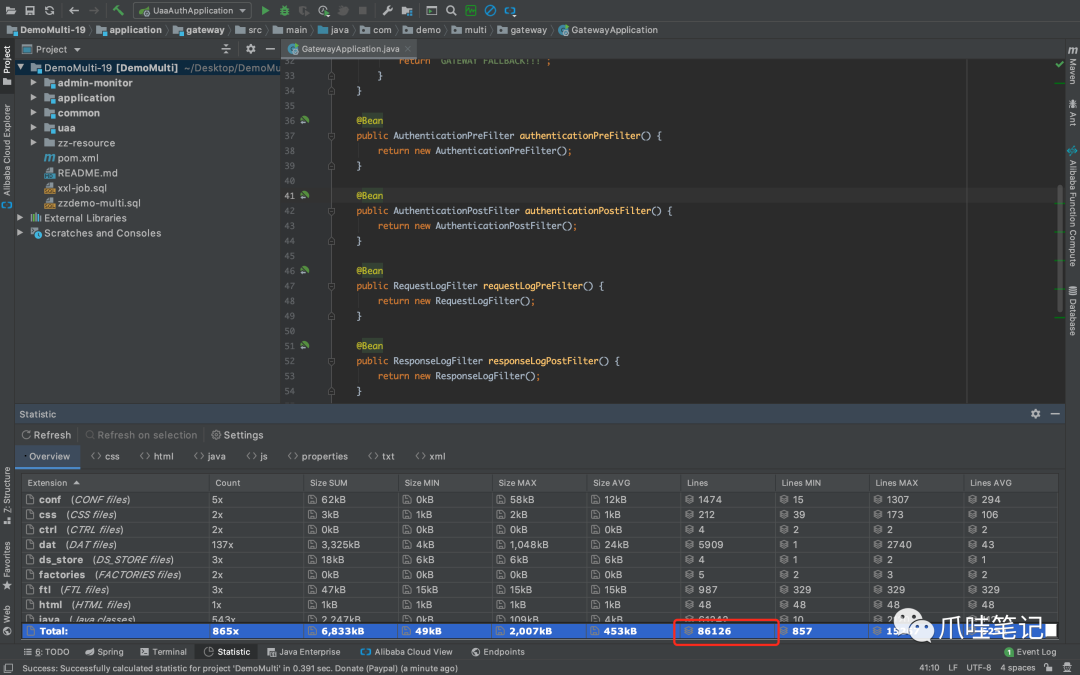The width and height of the screenshot is (1080, 675).
Task: Expand the application folder
Action: 34,98
